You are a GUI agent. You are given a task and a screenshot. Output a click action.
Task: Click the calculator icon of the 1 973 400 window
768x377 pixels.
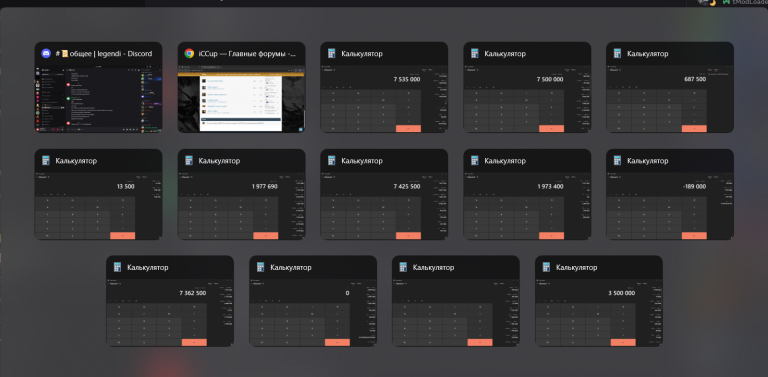(x=475, y=161)
